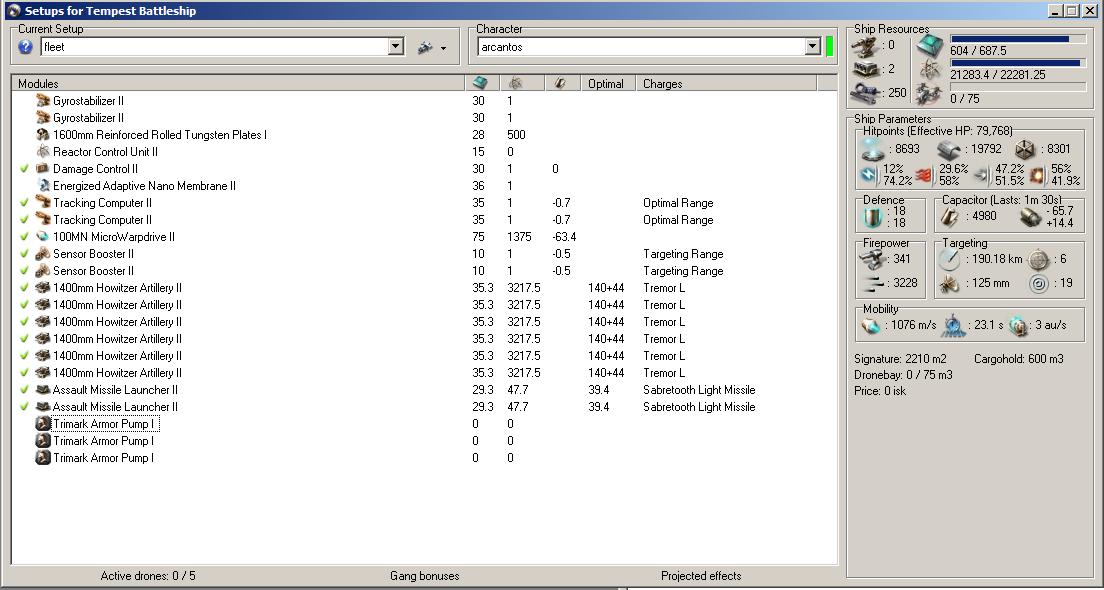Click the align time icon showing 23.1 s
Viewport: 1104px width, 590px height.
click(953, 325)
